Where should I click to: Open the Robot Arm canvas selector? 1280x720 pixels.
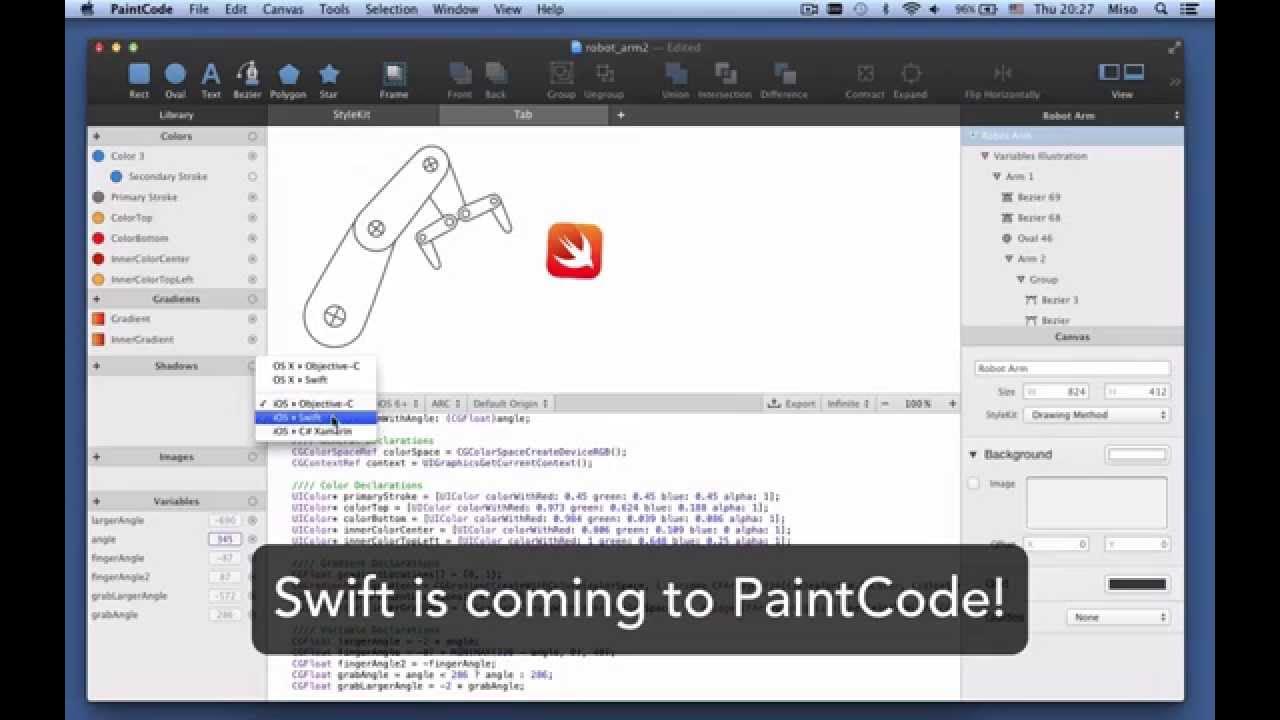click(1072, 115)
